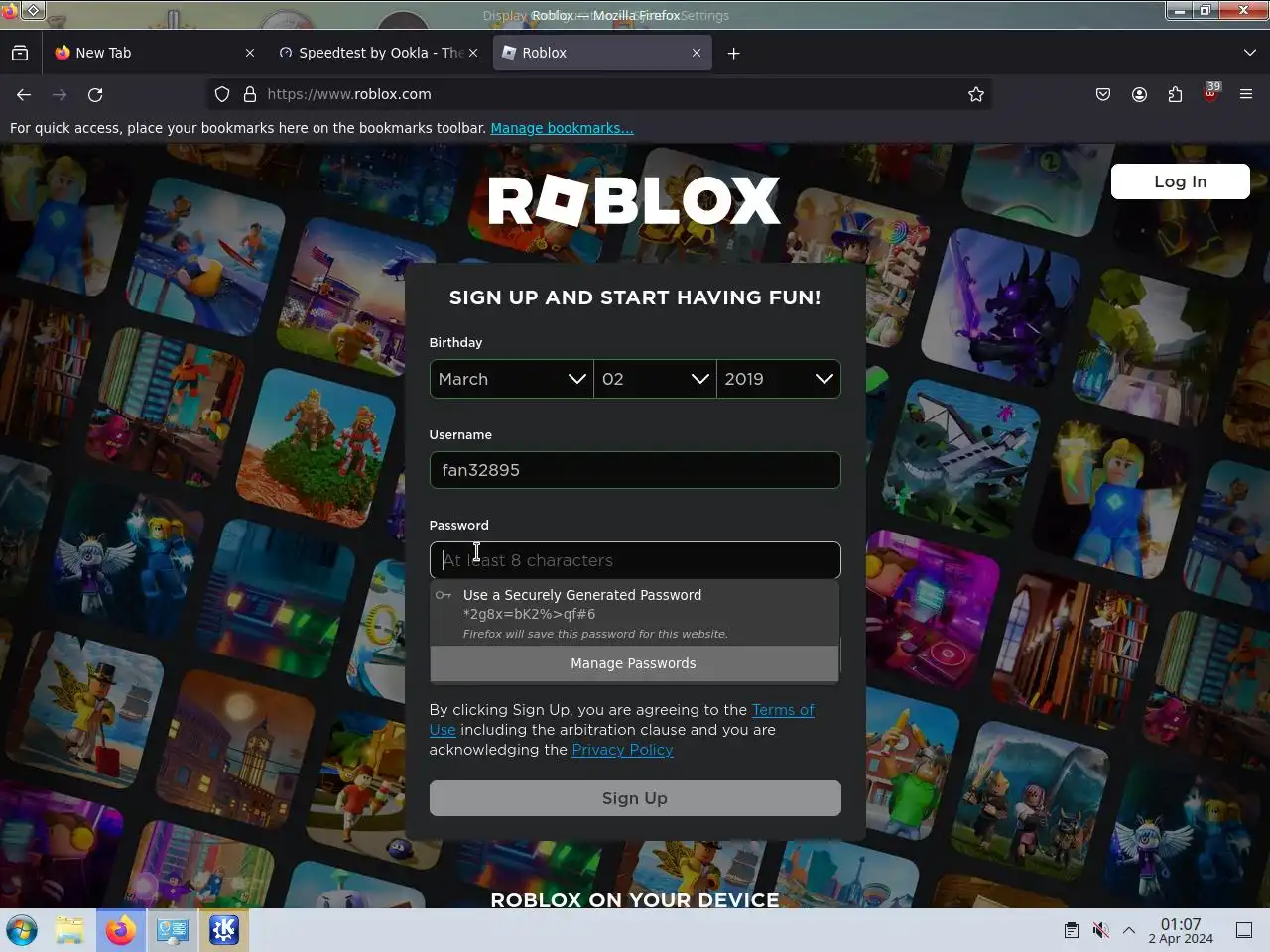The height and width of the screenshot is (952, 1270).
Task: Open the clipboard tray icon
Action: 1072,930
